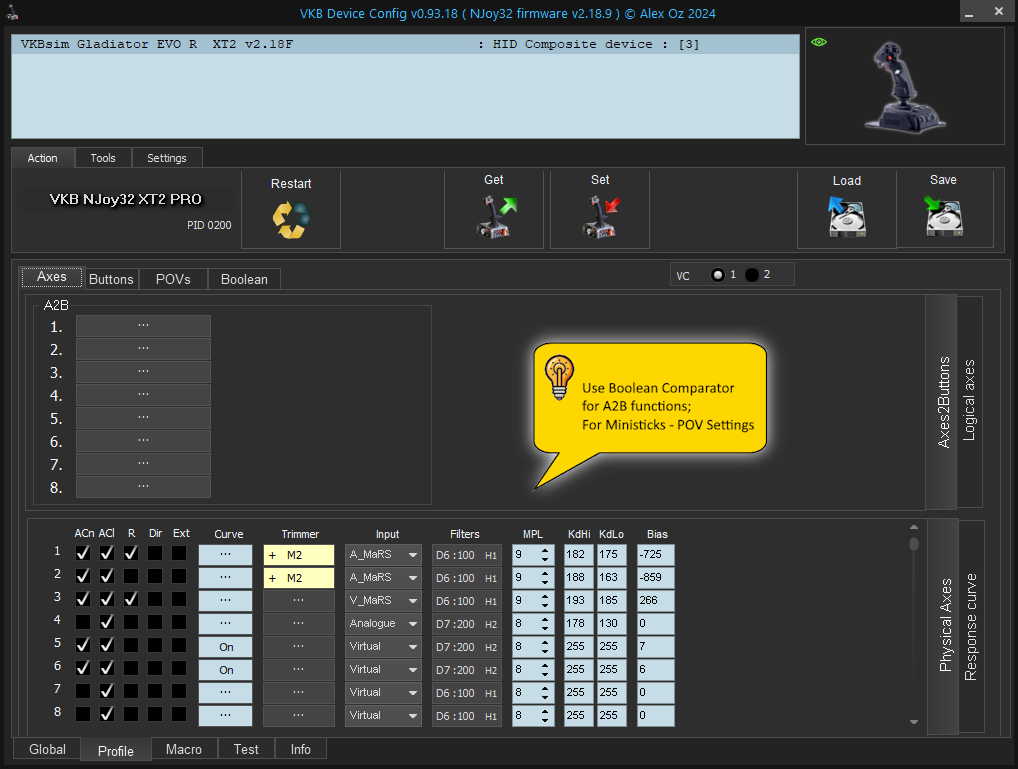This screenshot has height=769, width=1018.
Task: Click the VKB NJoy32 XT2 PRO label
Action: pyautogui.click(x=126, y=199)
